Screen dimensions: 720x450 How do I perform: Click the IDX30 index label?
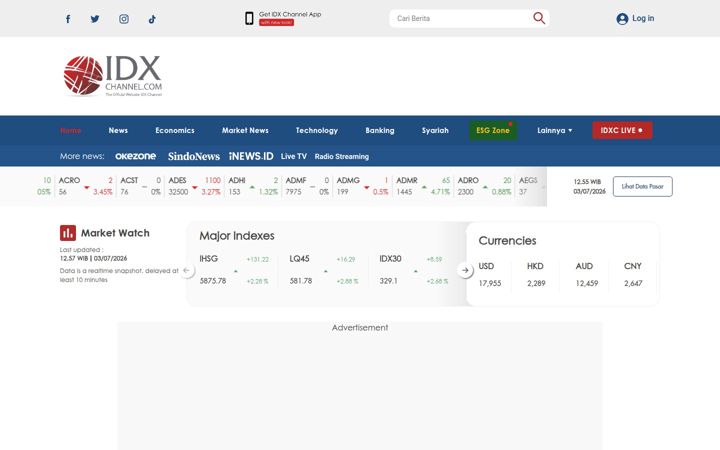[390, 259]
